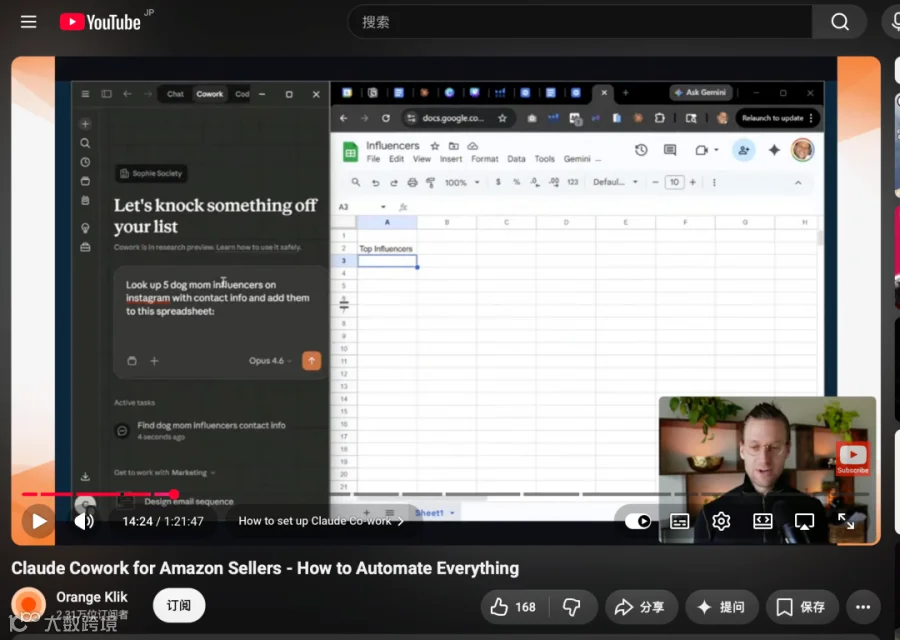Click the new task plus icon in Claude's sidebar
Screen dimensions: 900x640
(x=85, y=124)
